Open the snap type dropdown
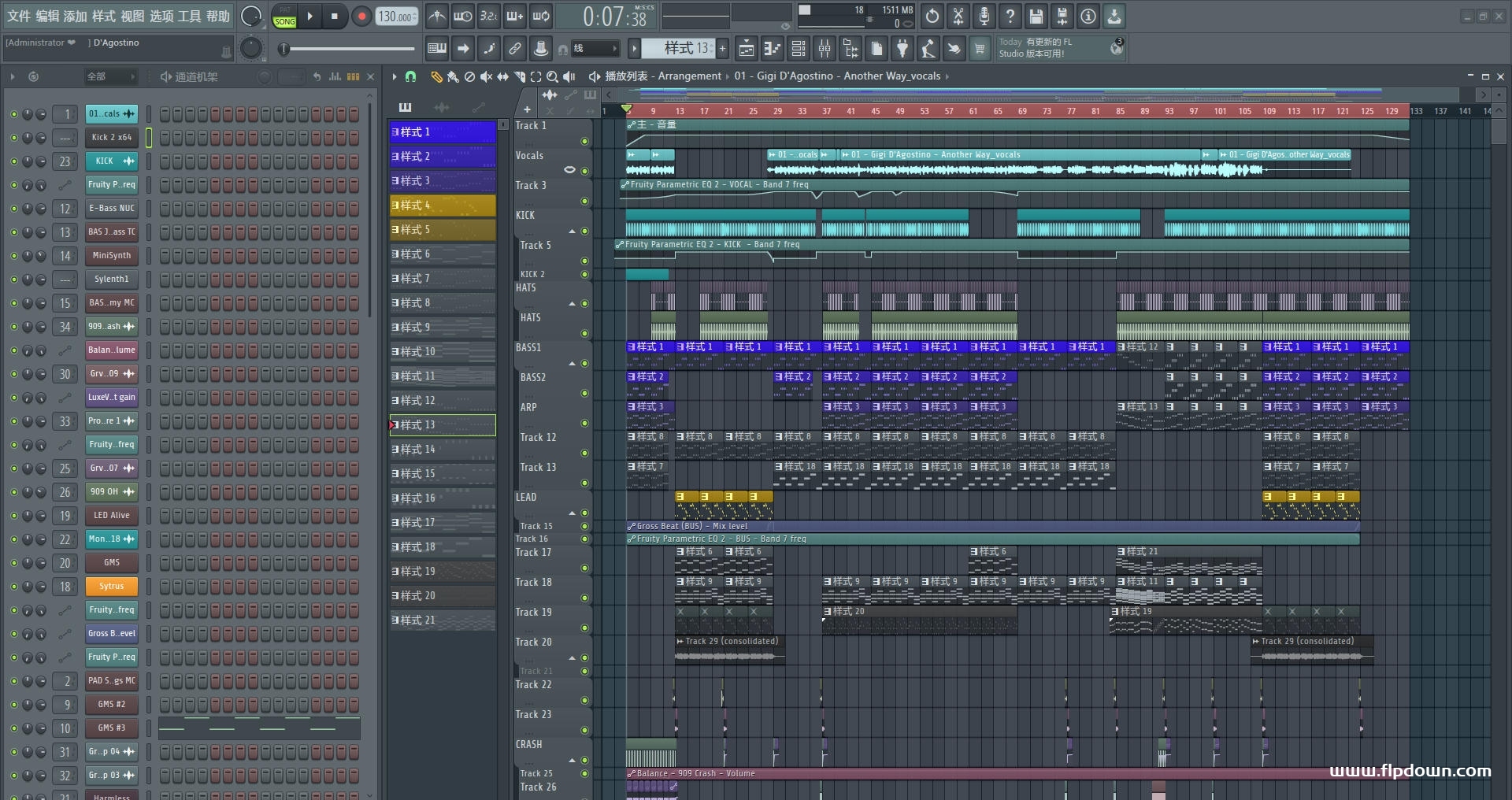This screenshot has width=1512, height=800. pos(595,49)
